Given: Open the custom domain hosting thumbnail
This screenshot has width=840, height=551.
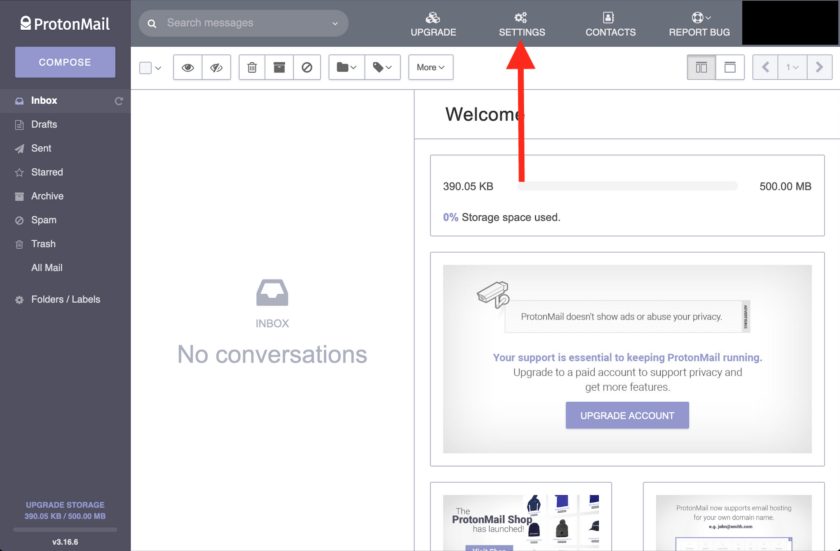Looking at the screenshot, I should [733, 523].
